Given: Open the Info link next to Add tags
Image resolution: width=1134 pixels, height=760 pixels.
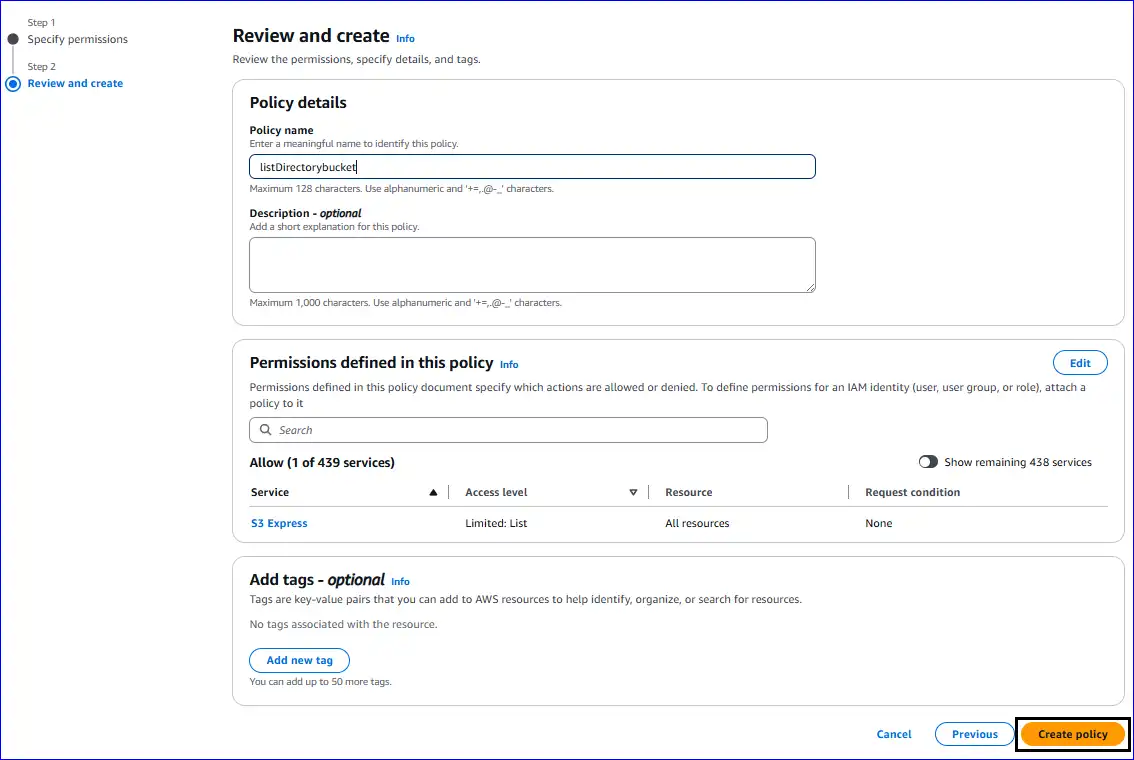Looking at the screenshot, I should click(400, 581).
